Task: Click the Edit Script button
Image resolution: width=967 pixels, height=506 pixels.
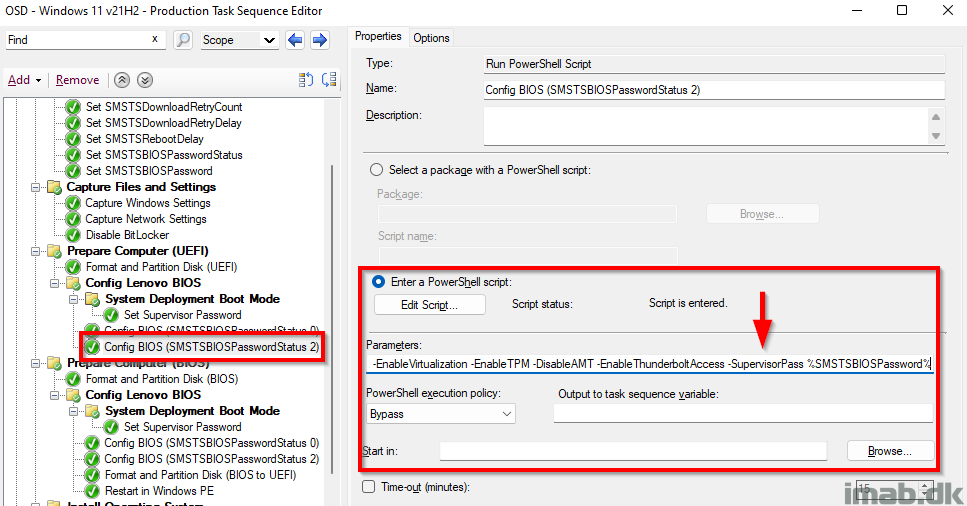Action: point(430,304)
